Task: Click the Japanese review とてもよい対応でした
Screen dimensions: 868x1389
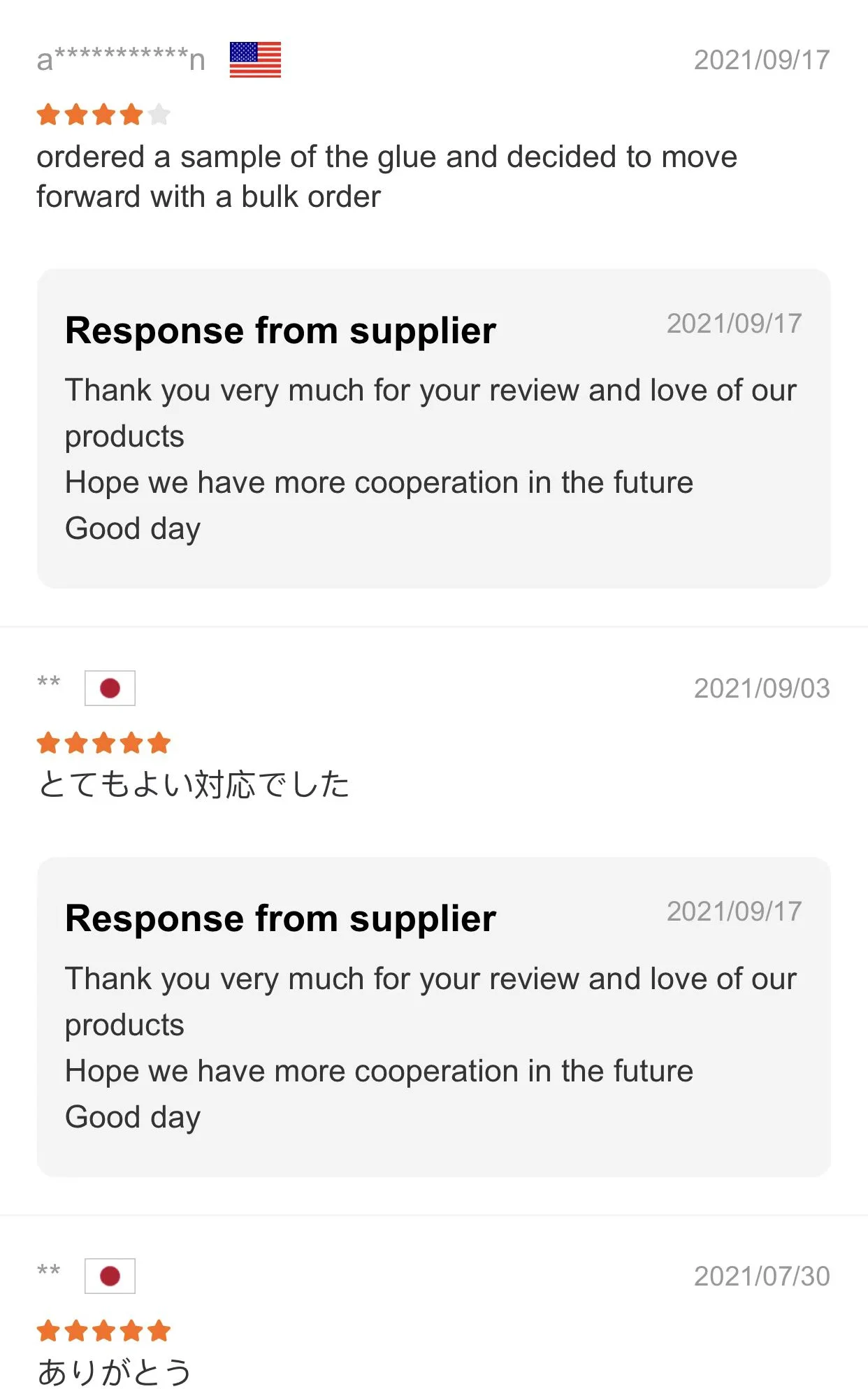Action: click(x=194, y=784)
